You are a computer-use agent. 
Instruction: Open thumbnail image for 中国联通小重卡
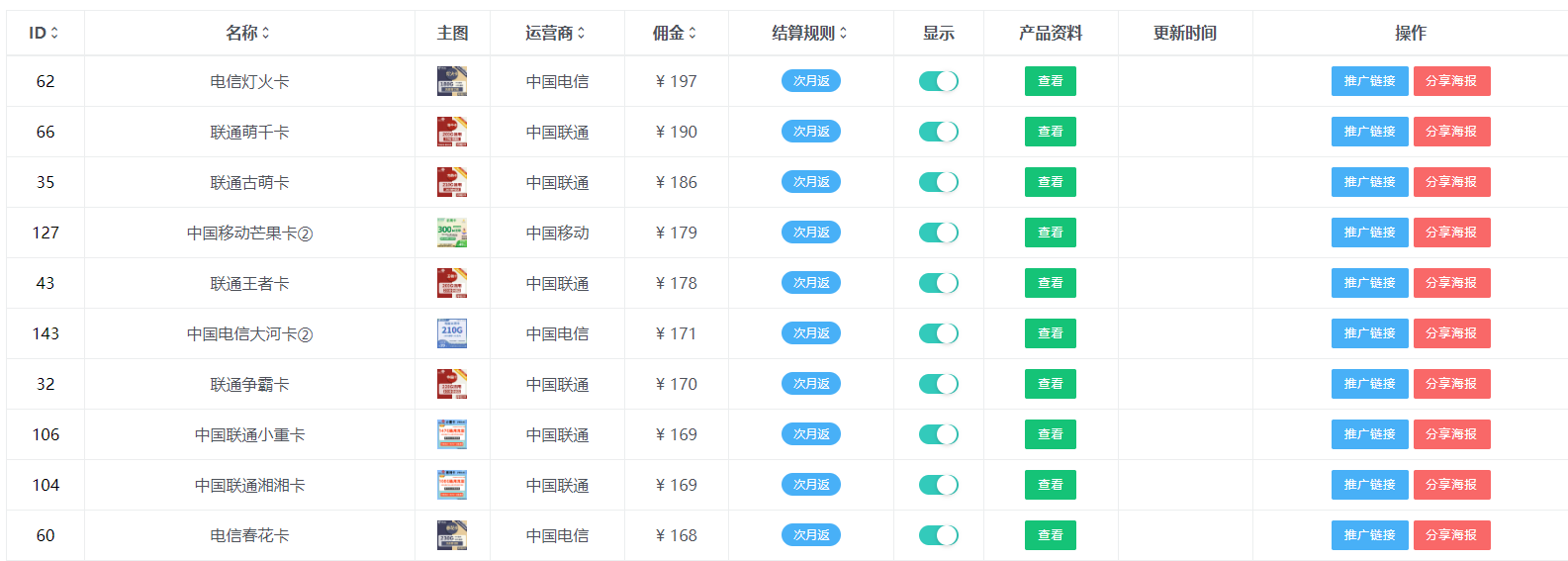coord(452,434)
